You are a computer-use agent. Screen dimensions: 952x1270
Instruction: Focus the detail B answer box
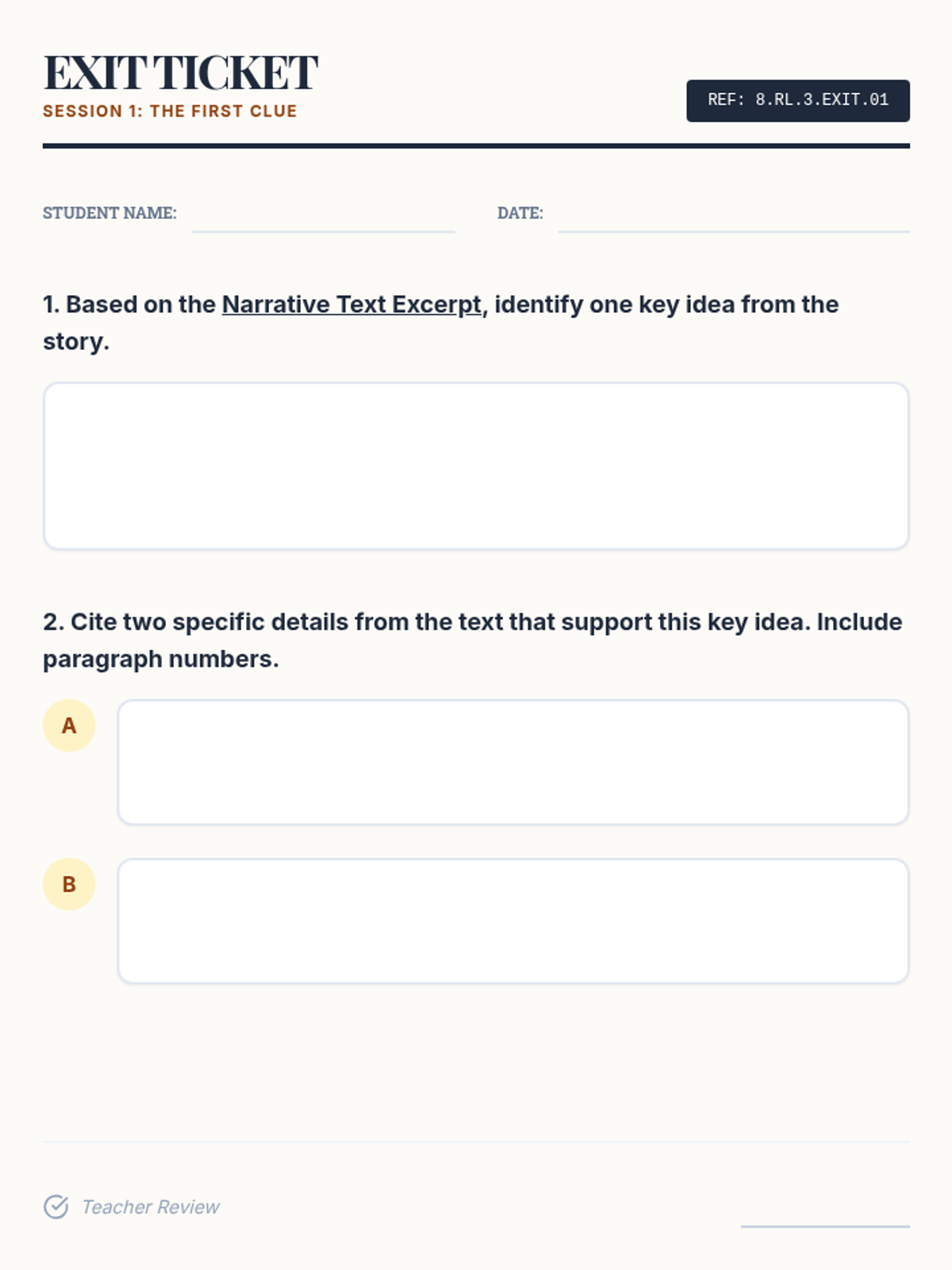pyautogui.click(x=513, y=921)
